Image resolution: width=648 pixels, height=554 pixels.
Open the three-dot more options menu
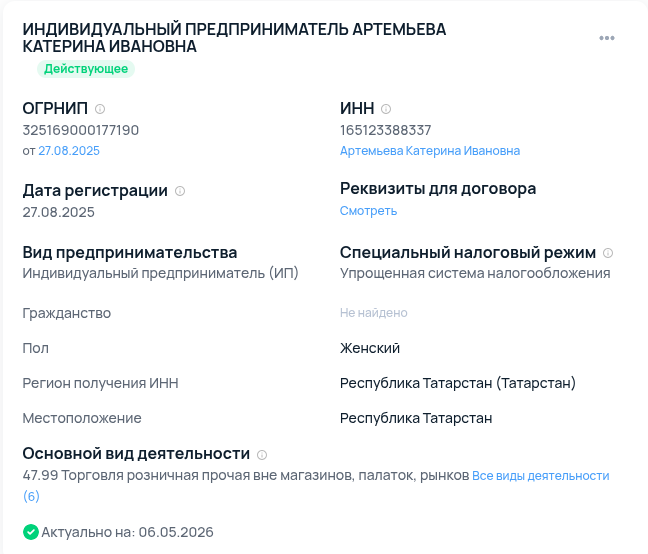607,38
